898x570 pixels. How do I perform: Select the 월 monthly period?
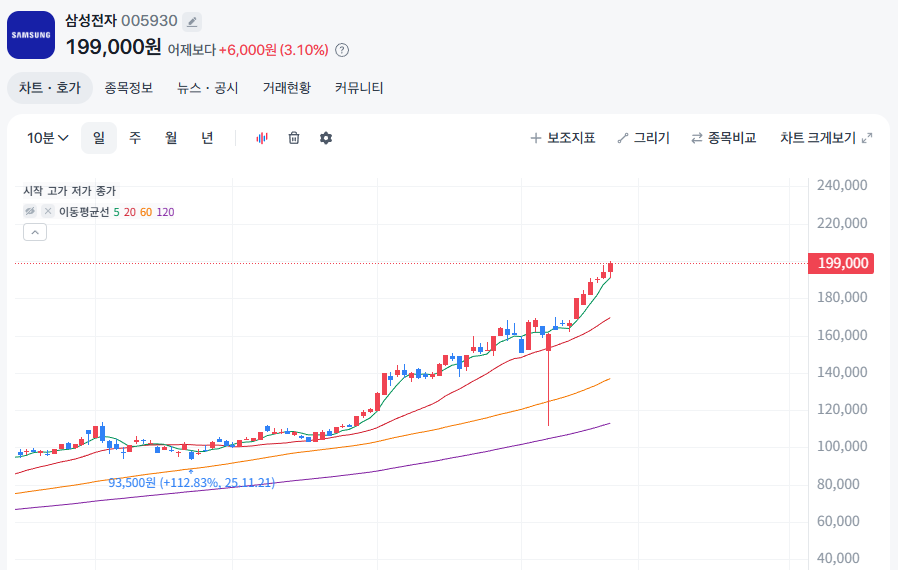point(171,138)
